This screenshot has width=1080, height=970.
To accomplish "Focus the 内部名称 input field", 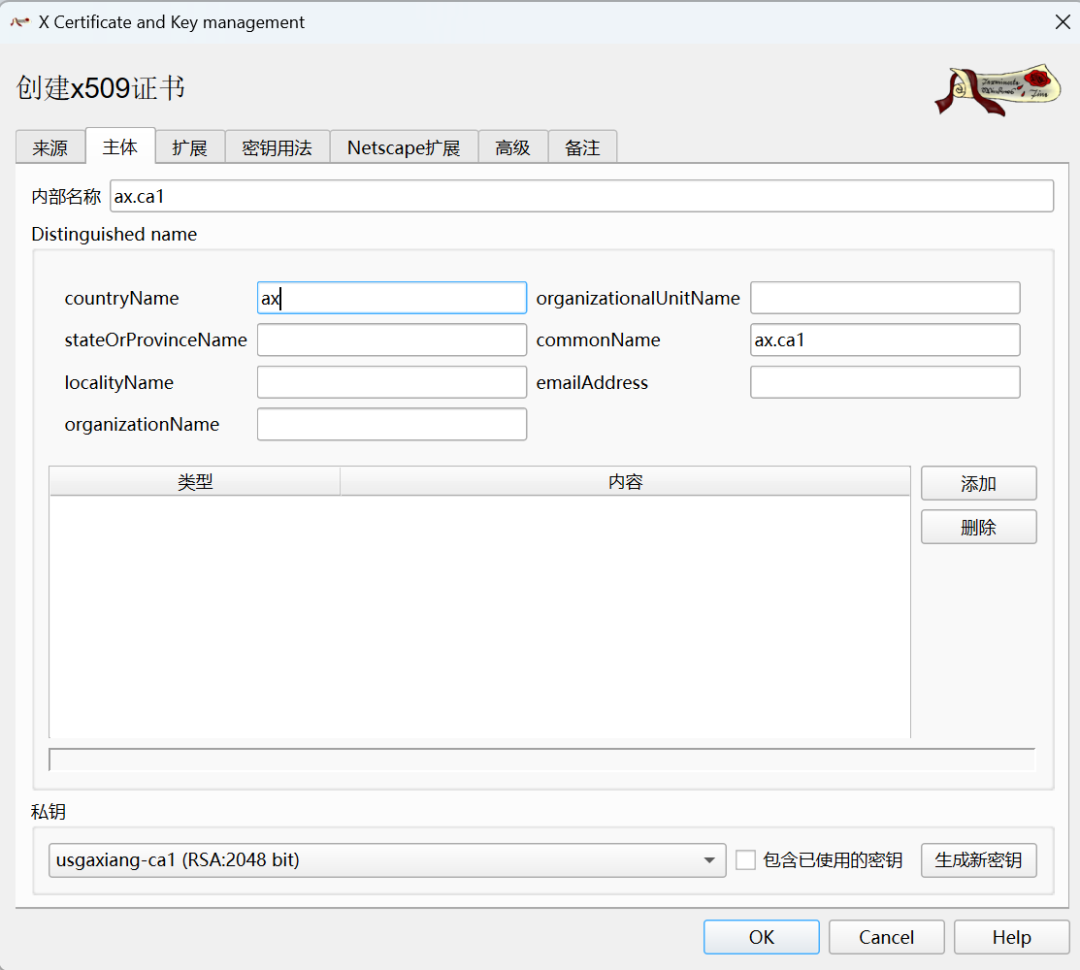I will (x=582, y=196).
